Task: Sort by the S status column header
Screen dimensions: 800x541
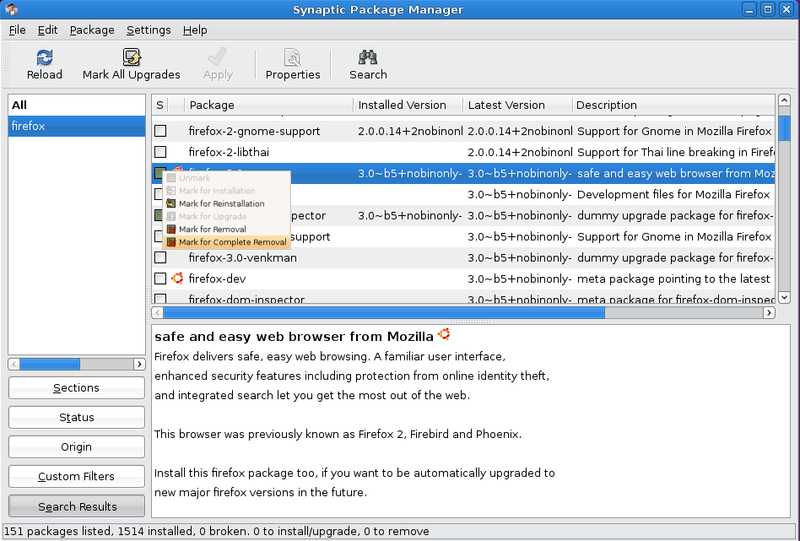Action: [x=160, y=105]
